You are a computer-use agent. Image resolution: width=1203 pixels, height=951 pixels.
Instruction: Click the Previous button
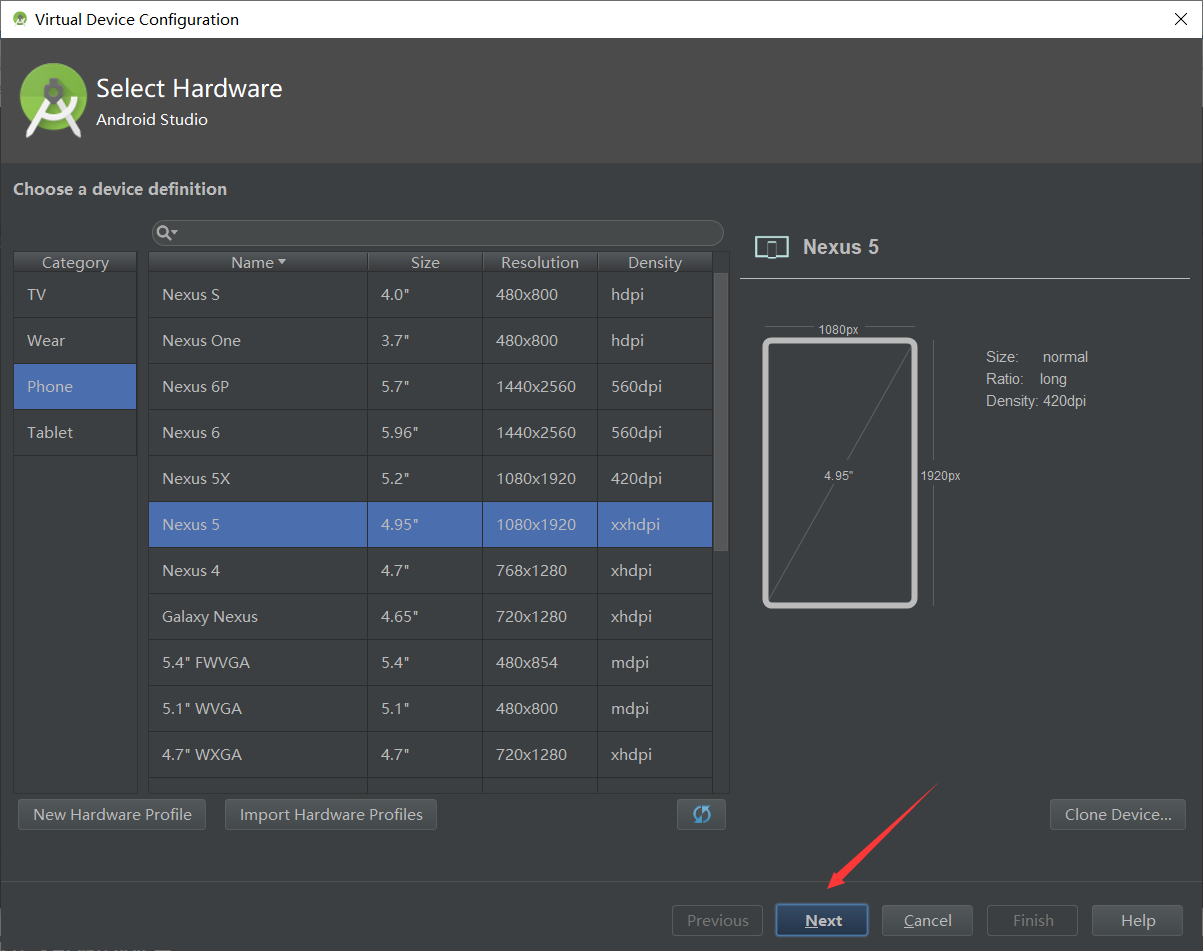[717, 920]
